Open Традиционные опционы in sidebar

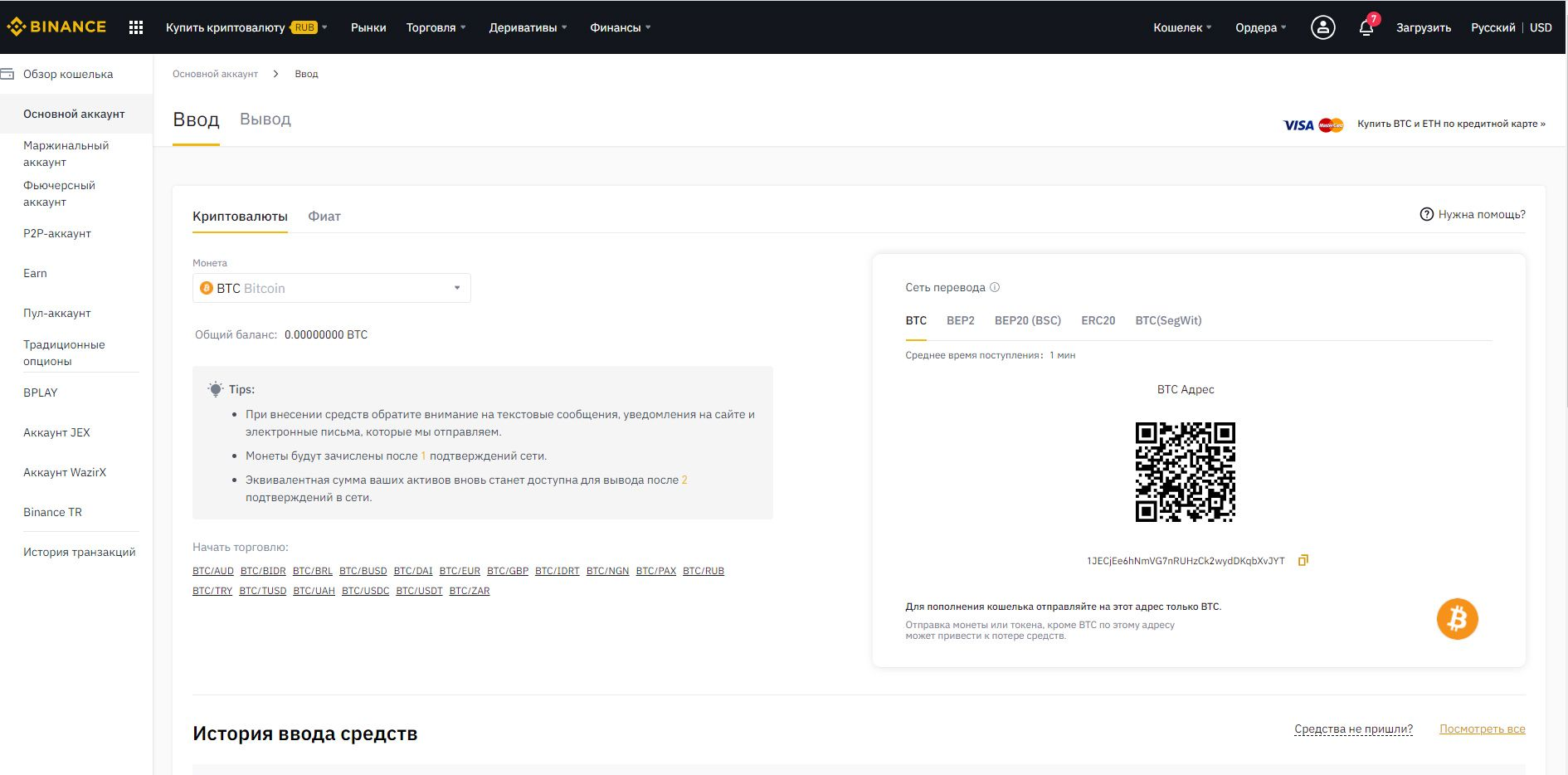65,353
